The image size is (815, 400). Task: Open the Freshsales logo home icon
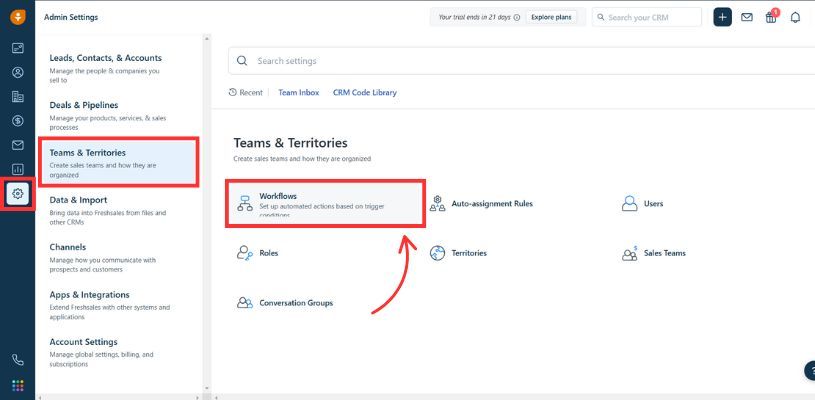pyautogui.click(x=18, y=17)
